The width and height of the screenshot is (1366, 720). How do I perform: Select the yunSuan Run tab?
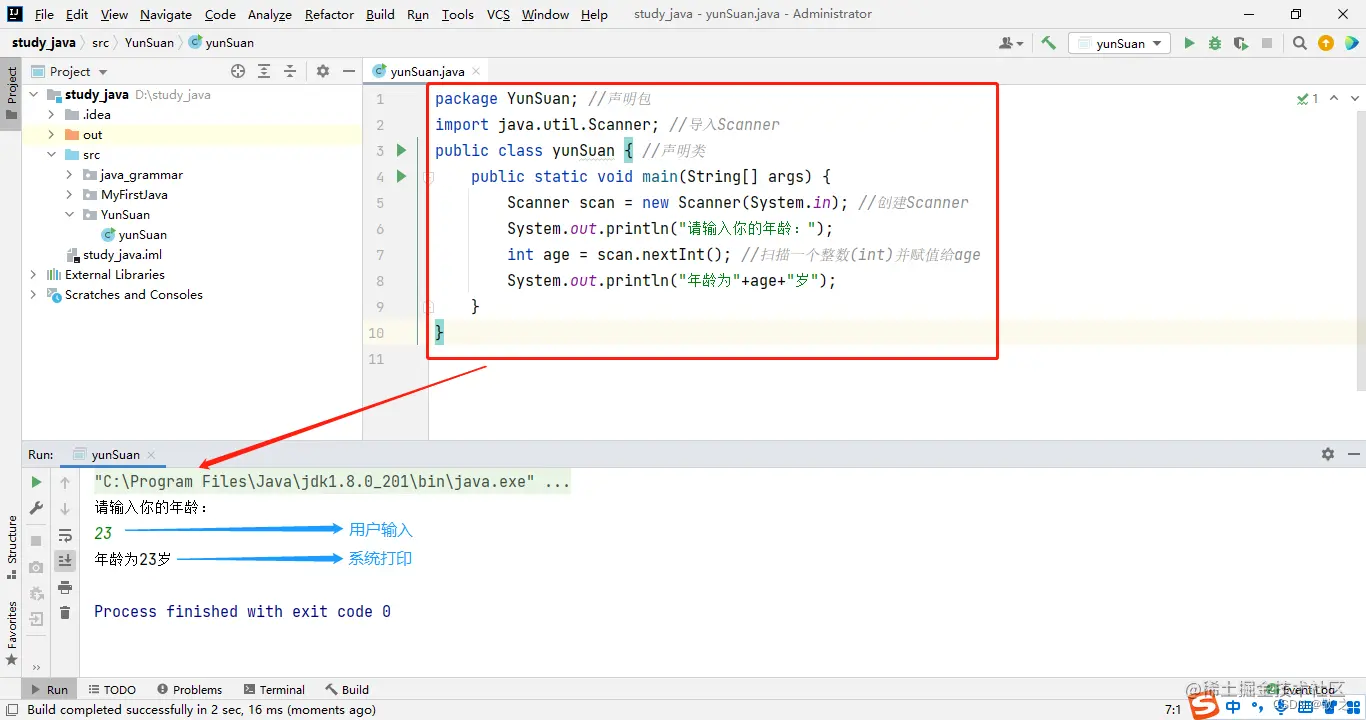116,454
